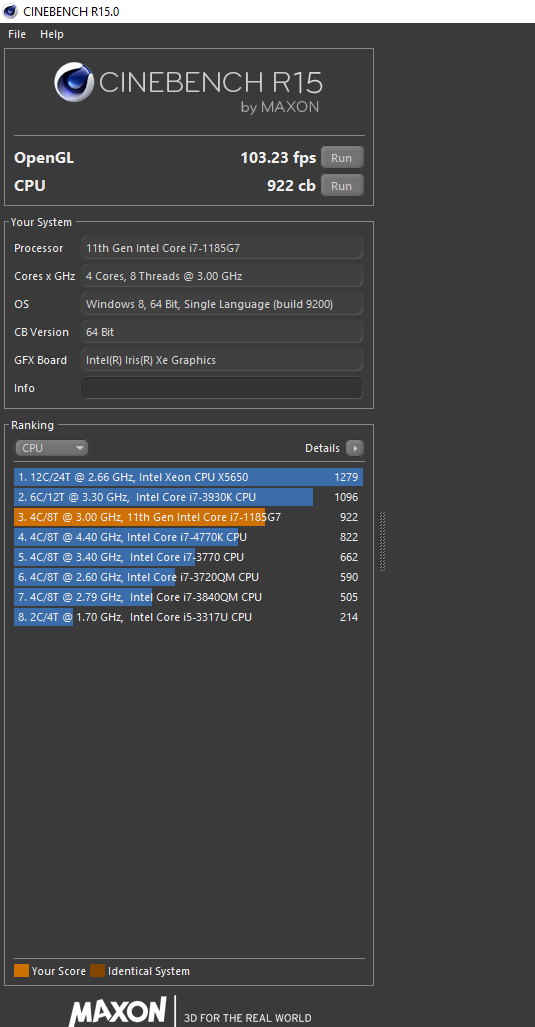Open the Help menu

tap(52, 34)
